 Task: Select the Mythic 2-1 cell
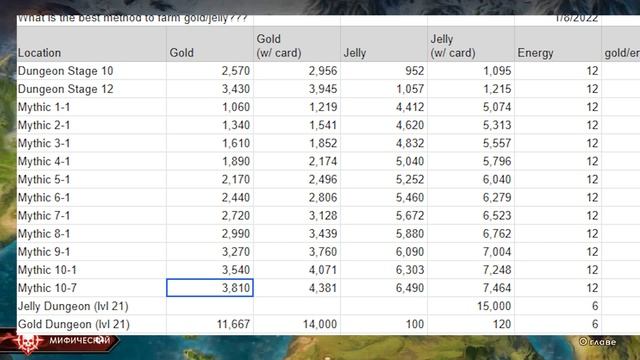click(91, 125)
